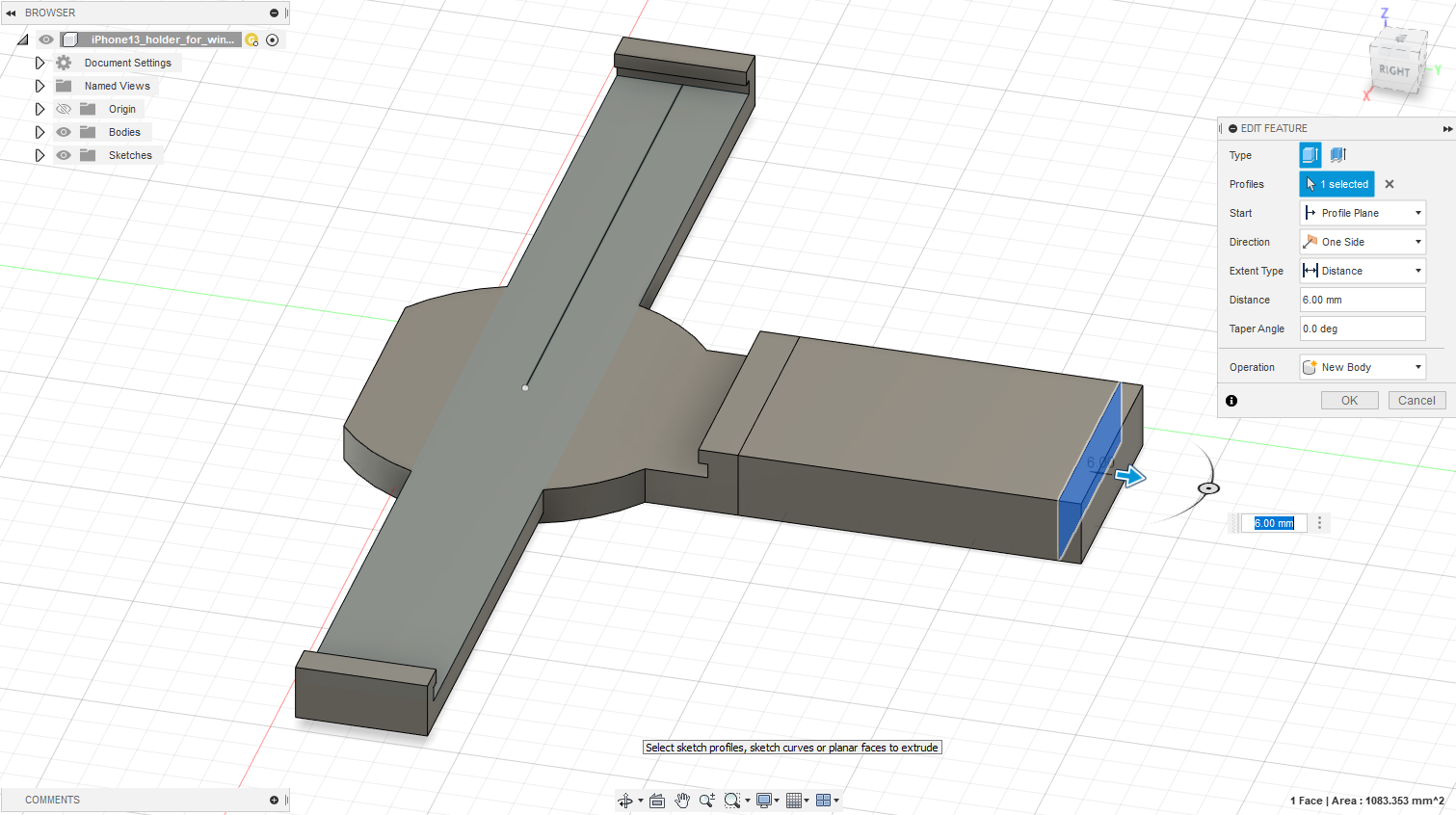The width and height of the screenshot is (1456, 815).
Task: Open Grid and Snaps settings icon
Action: 794,801
